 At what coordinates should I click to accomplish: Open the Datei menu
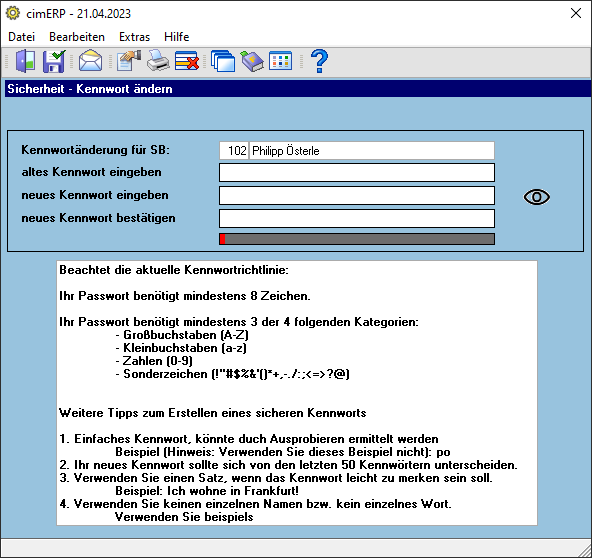22,37
